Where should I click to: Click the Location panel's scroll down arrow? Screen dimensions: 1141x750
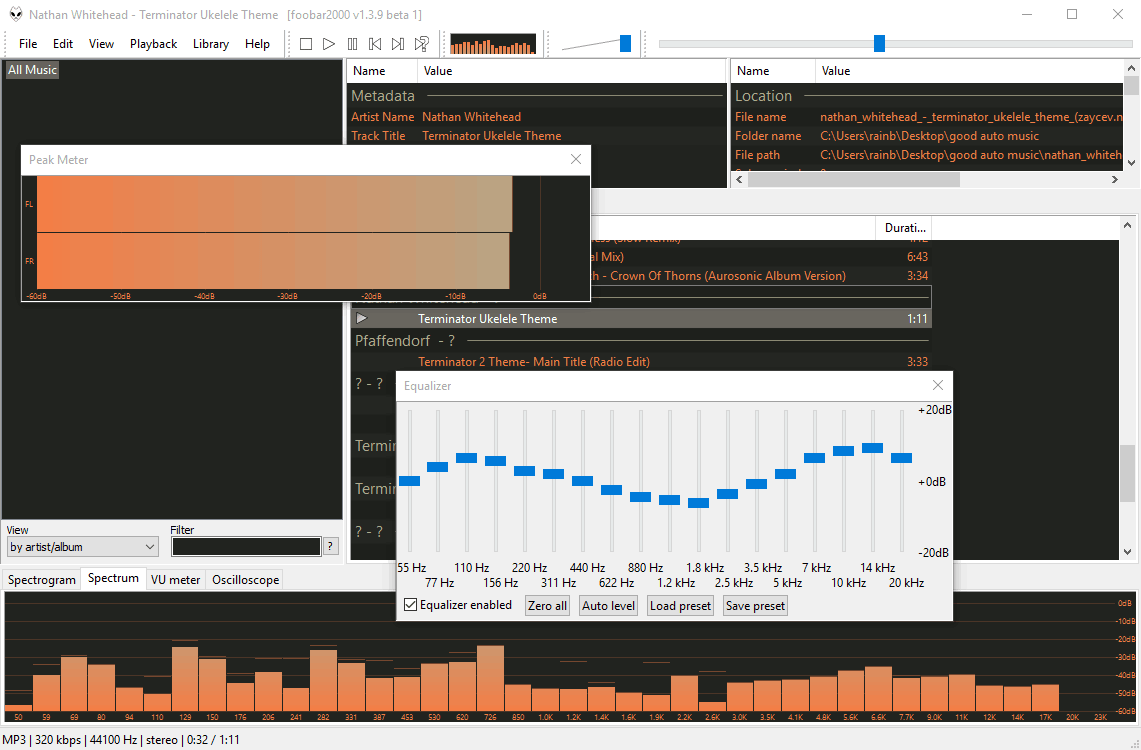pos(1132,162)
